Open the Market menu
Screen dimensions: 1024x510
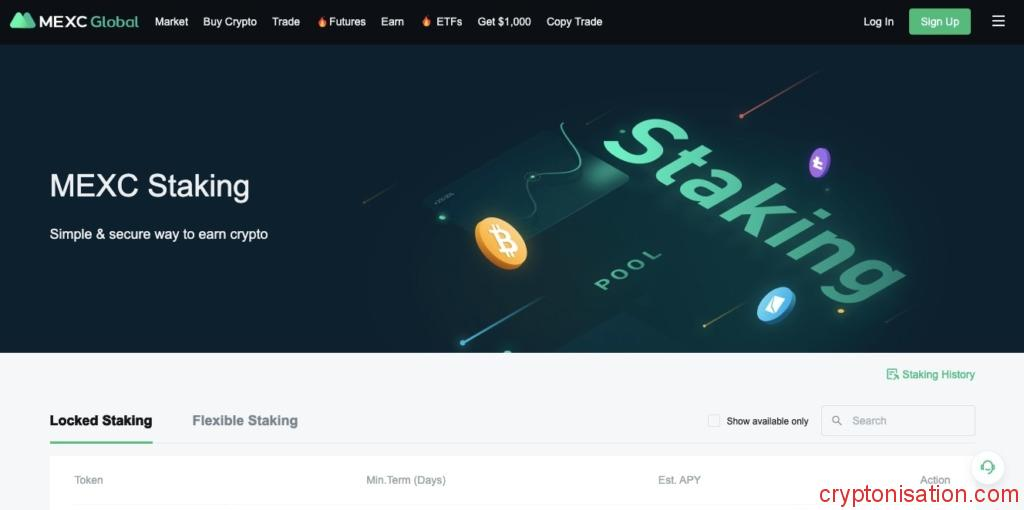171,22
